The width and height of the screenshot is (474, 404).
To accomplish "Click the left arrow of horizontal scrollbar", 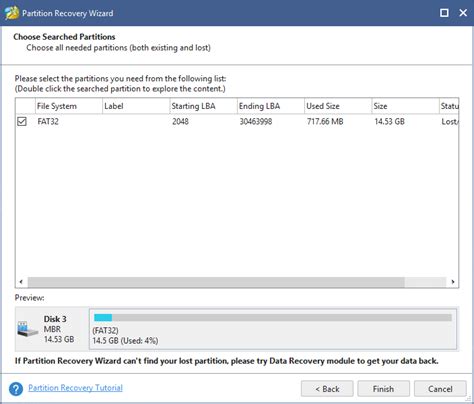I will (x=21, y=282).
